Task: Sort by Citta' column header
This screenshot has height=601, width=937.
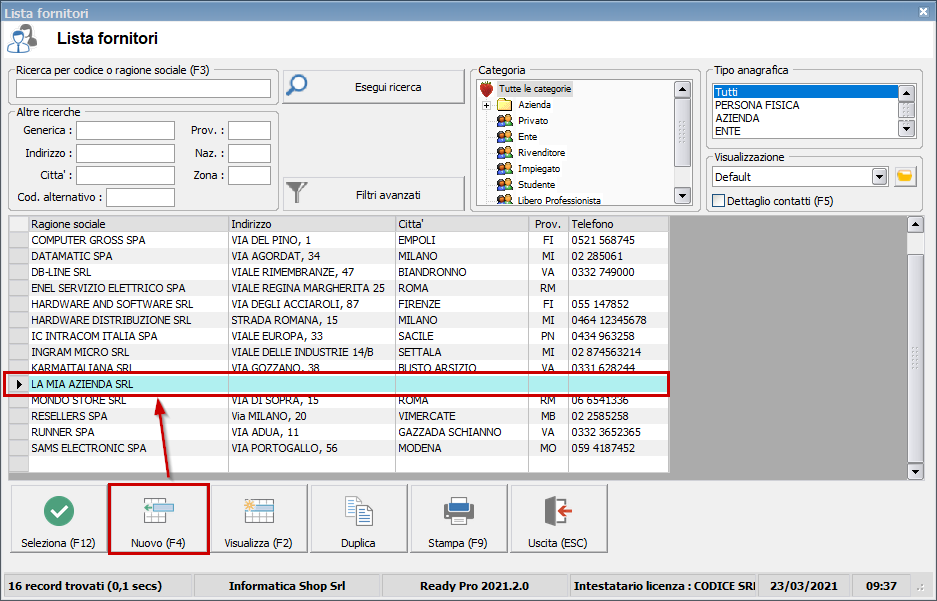Action: 462,224
